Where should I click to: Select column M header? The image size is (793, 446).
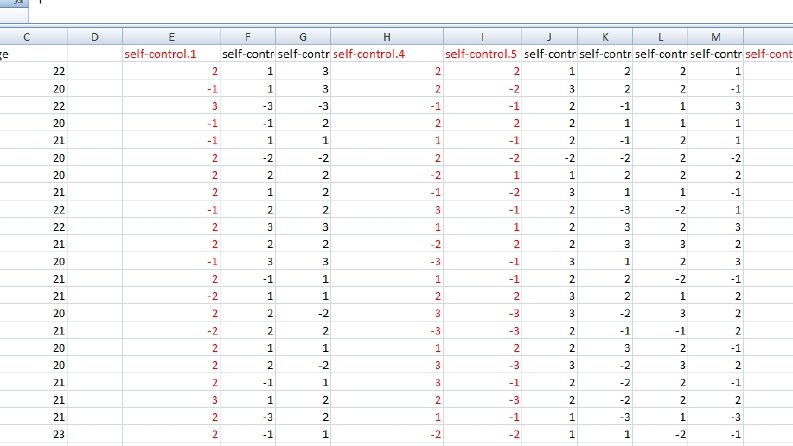716,37
